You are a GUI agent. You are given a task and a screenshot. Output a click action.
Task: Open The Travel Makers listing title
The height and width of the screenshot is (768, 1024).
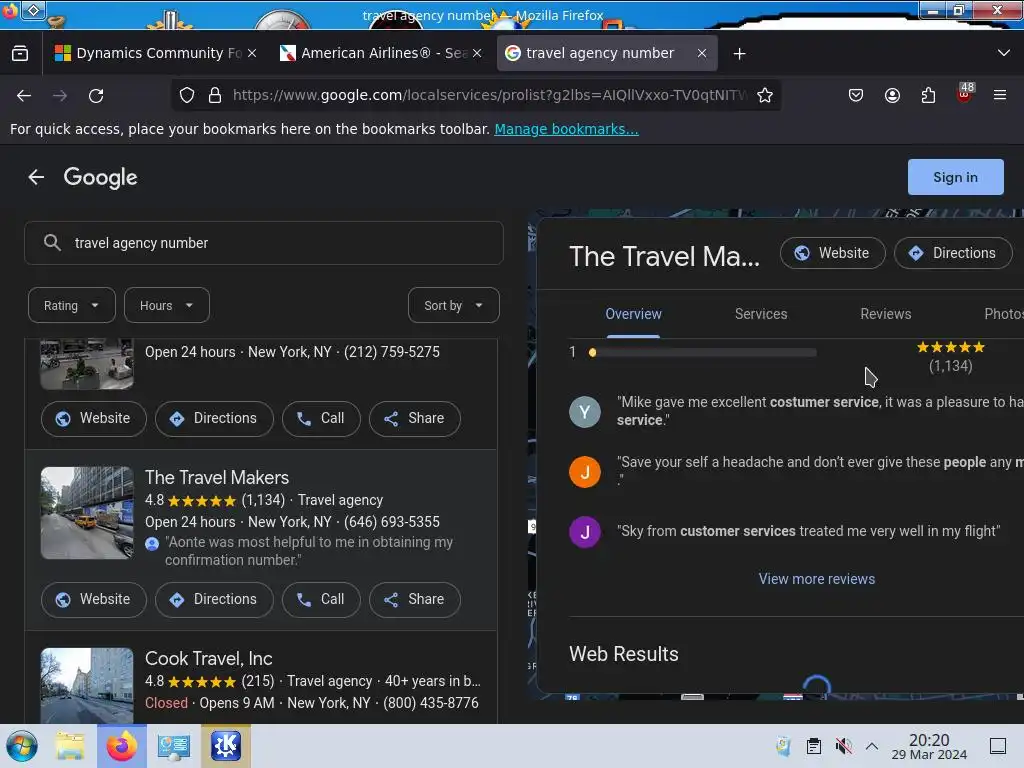tap(217, 477)
